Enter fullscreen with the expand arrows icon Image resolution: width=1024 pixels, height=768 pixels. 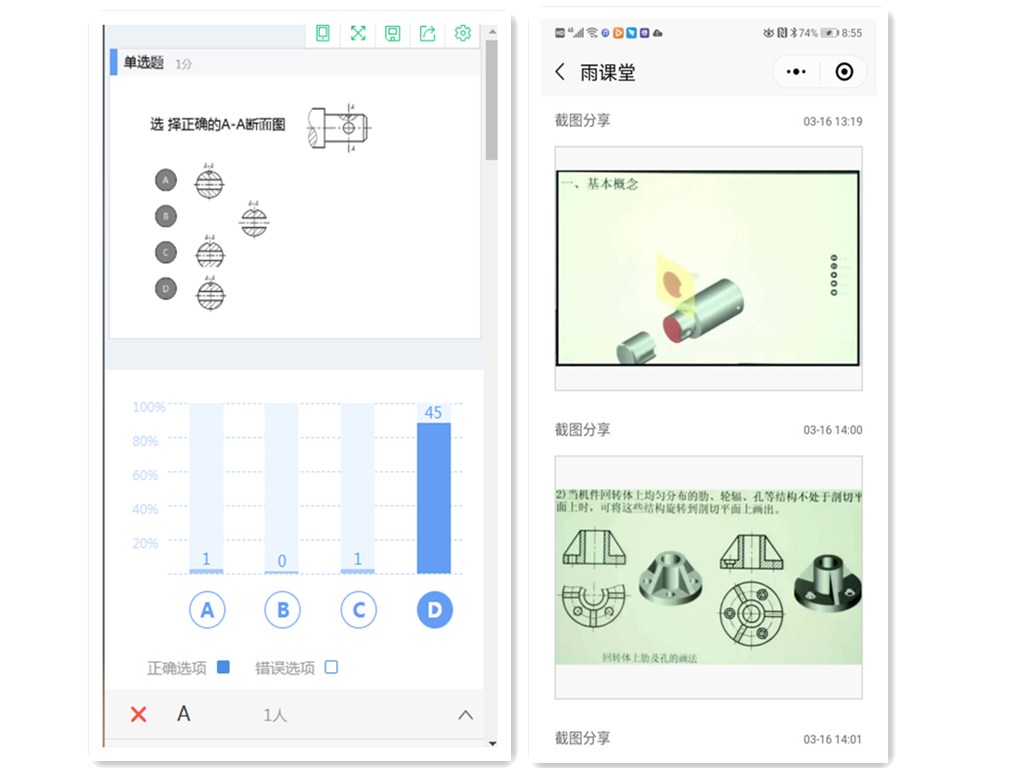358,33
